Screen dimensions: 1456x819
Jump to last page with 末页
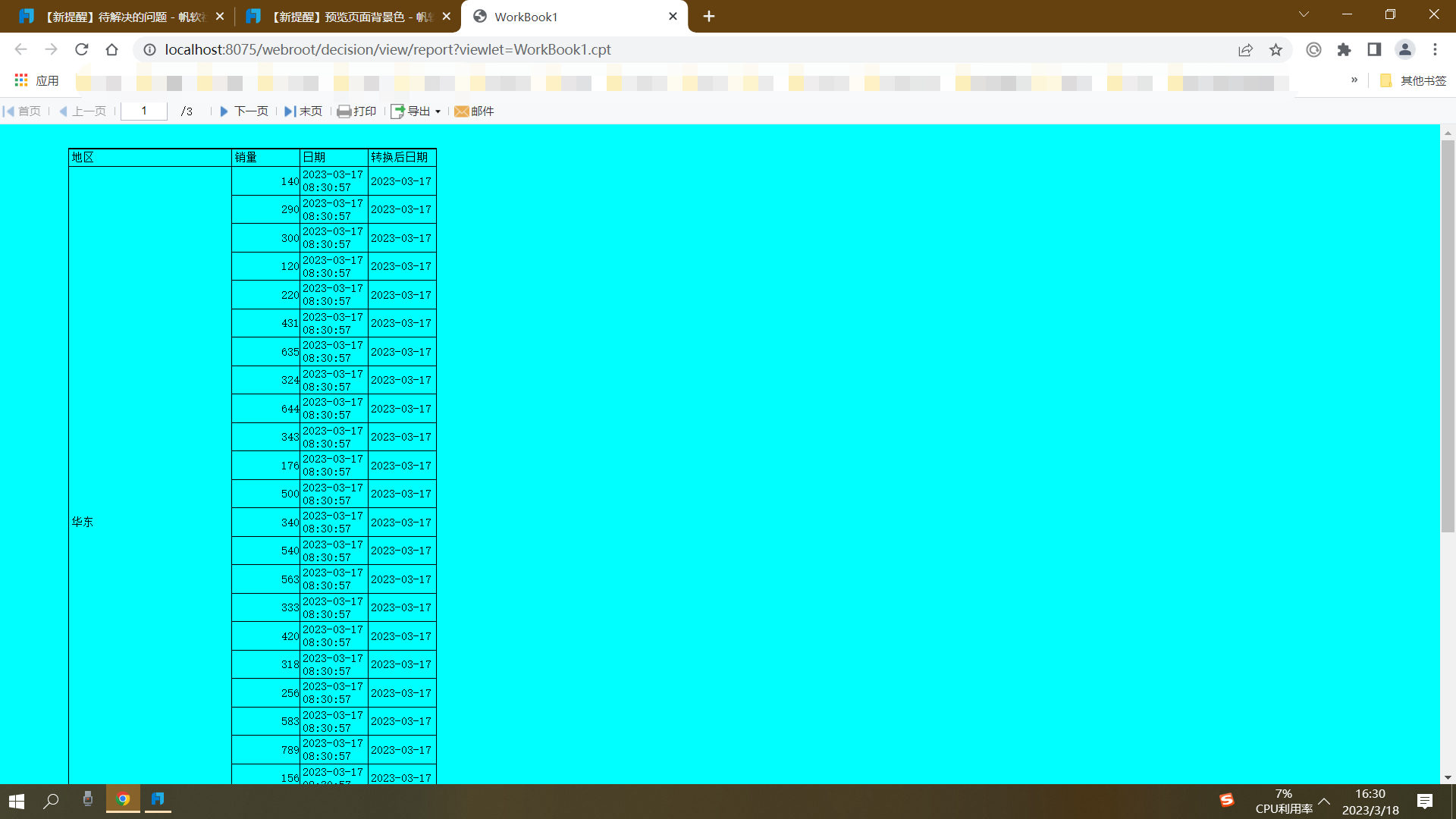tap(303, 111)
